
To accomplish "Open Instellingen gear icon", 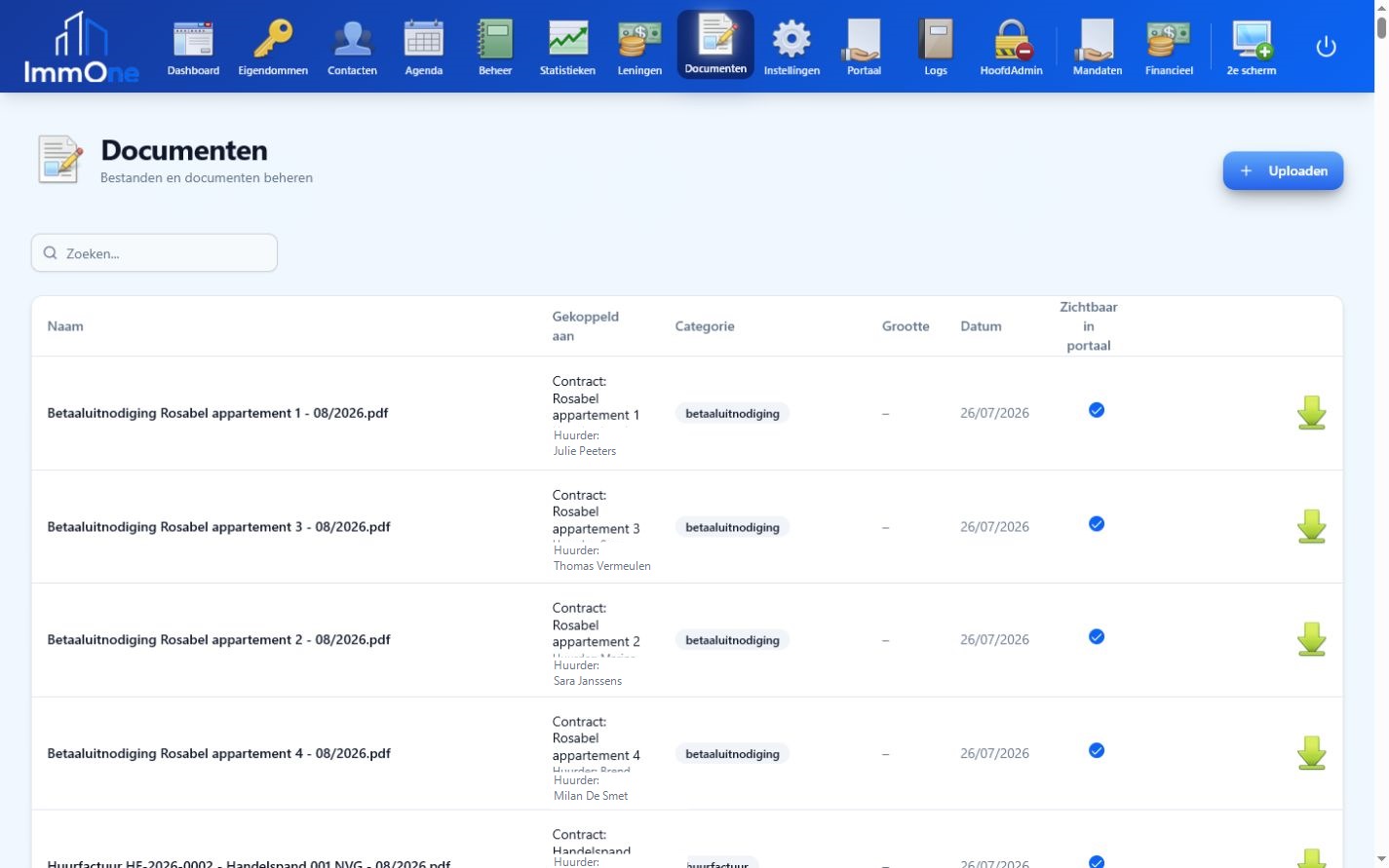I will pos(791,47).
